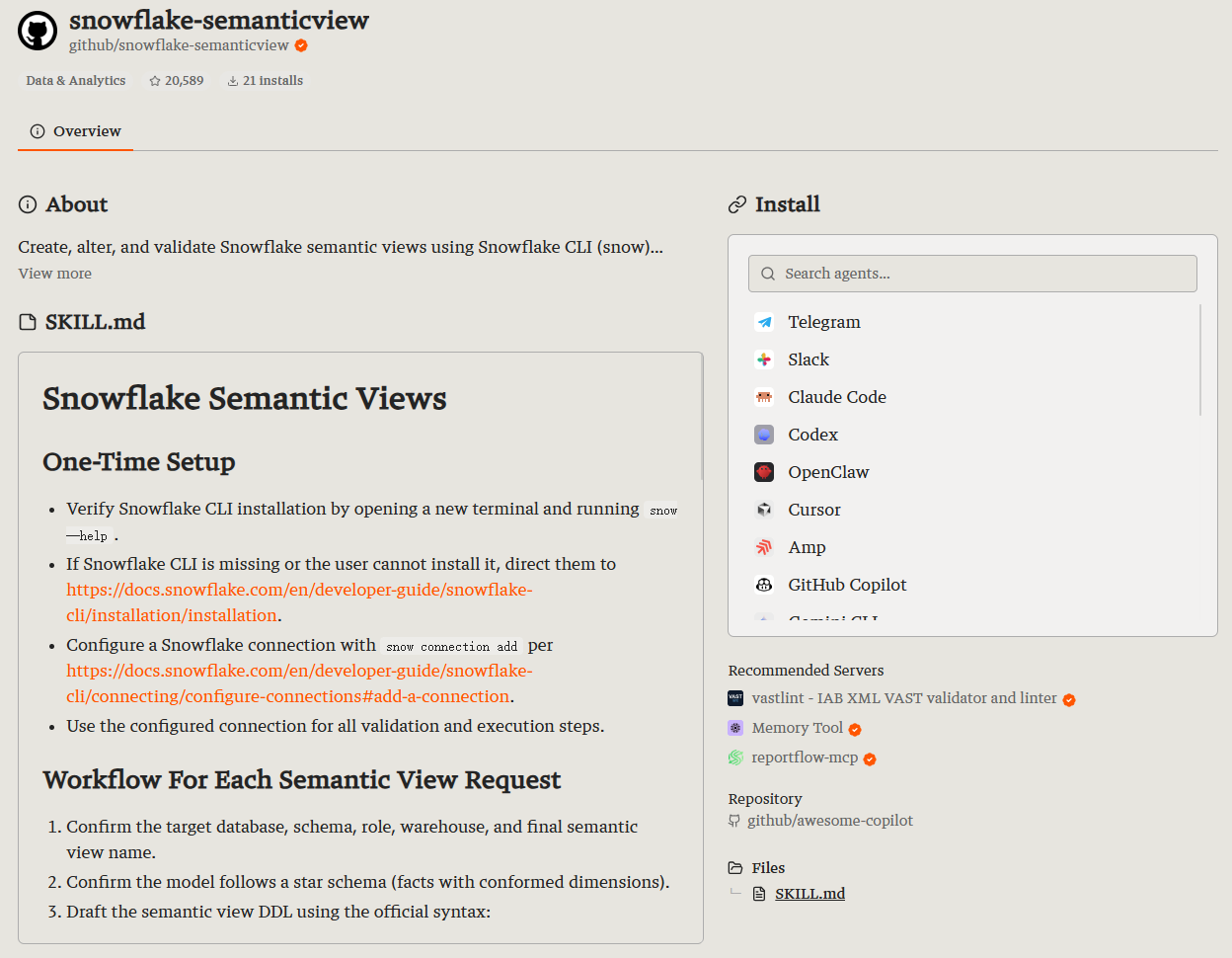This screenshot has width=1232, height=958.
Task: Click the GitHub logo avatar
Action: (38, 31)
